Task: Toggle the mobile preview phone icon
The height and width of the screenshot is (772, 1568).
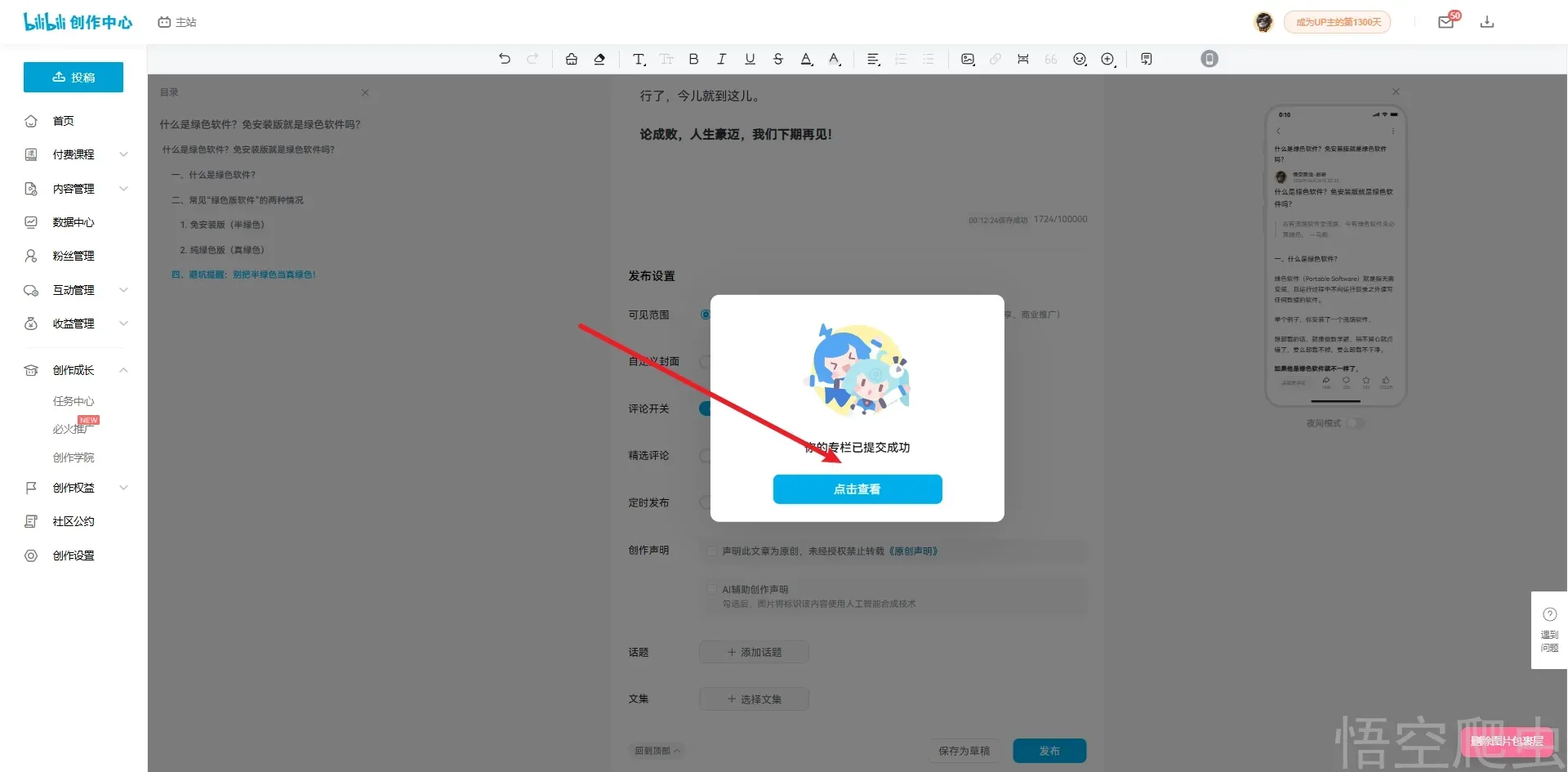Action: [1209, 59]
